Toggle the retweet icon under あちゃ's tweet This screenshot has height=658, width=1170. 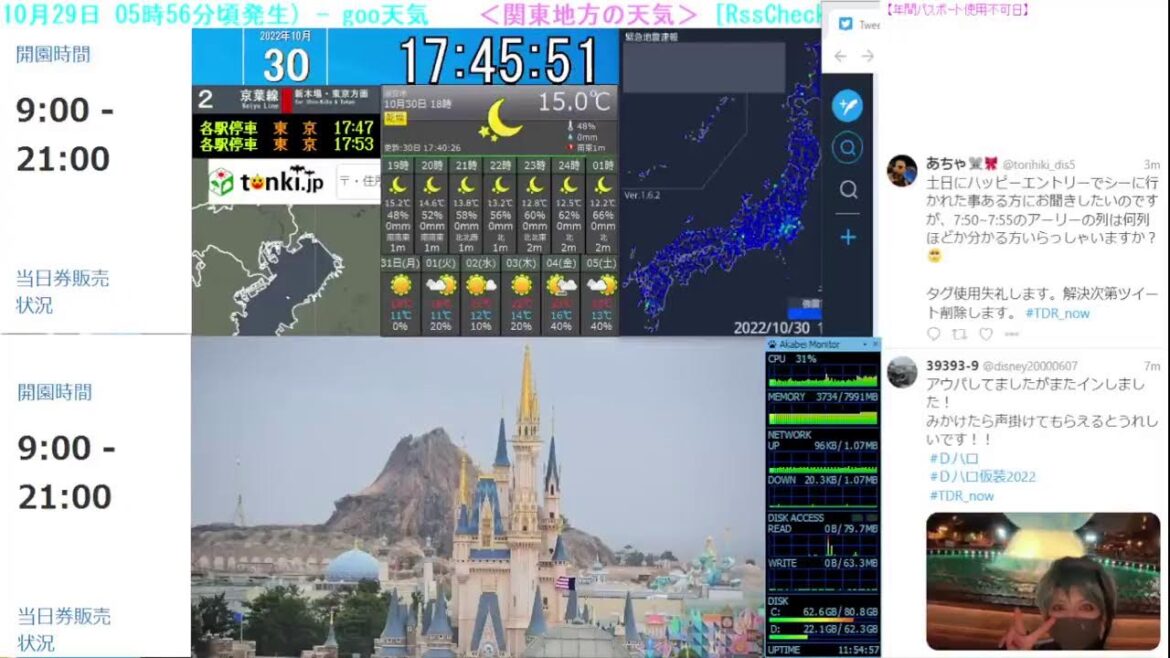[960, 334]
